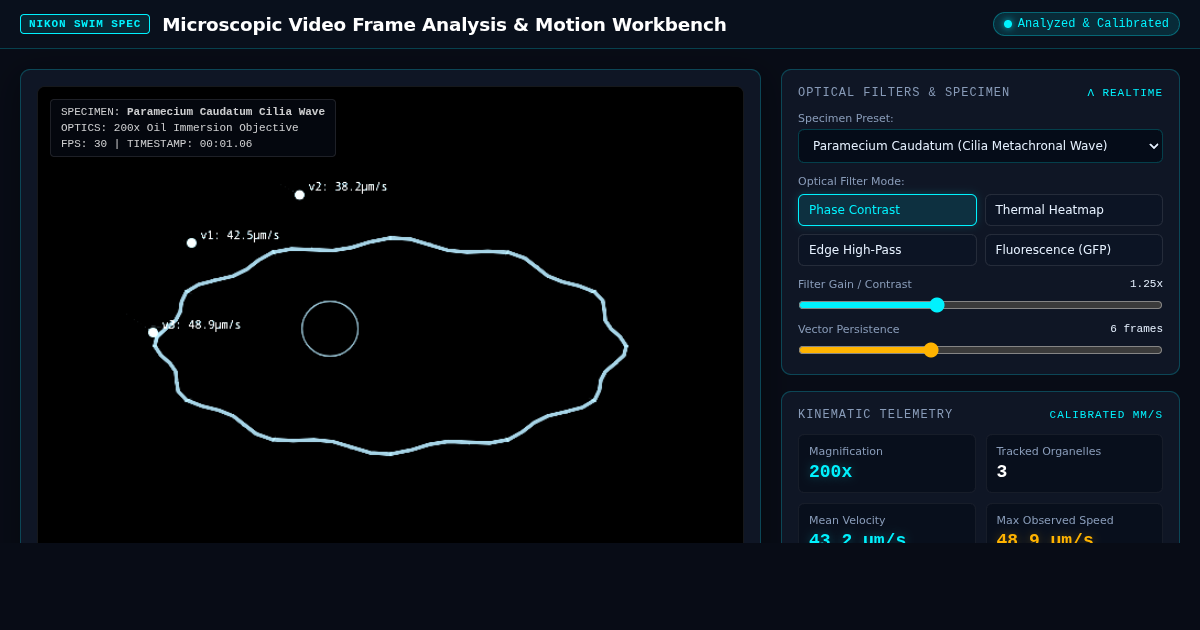Click the Magnification 200x value
Image resolution: width=1200 pixels, height=630 pixels.
click(x=831, y=472)
